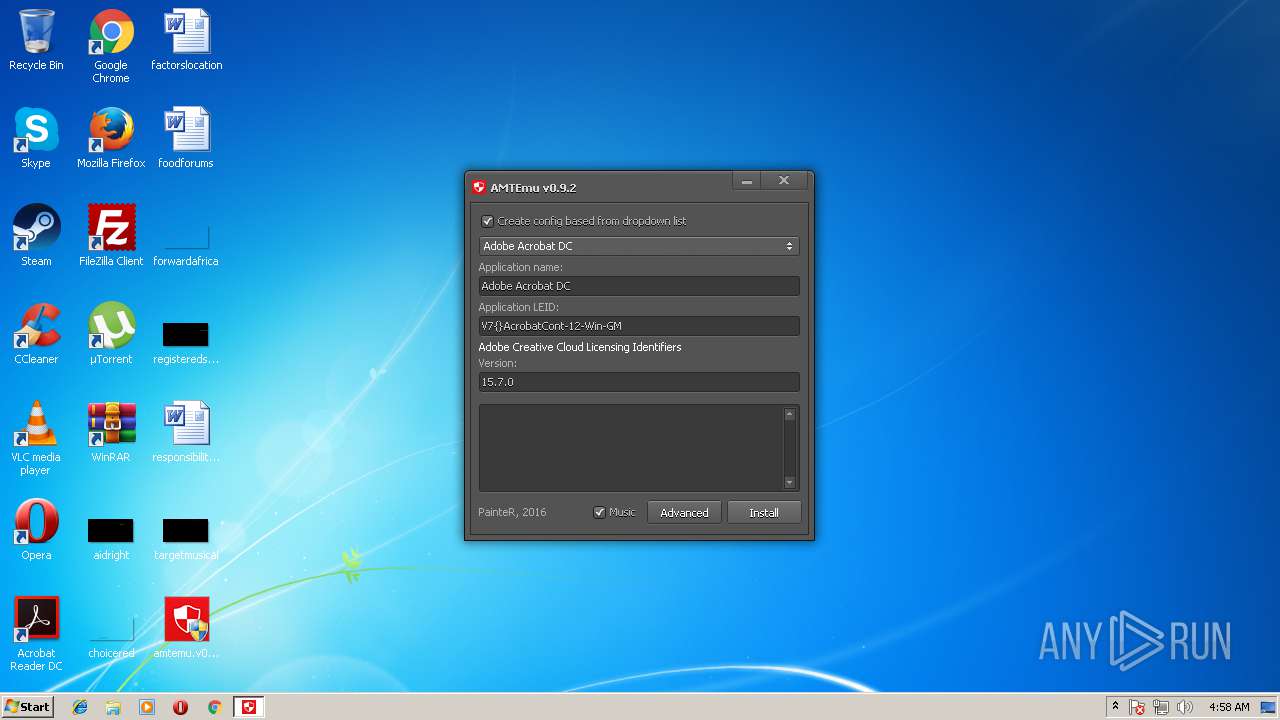Select the foodforums Word document

tap(186, 138)
